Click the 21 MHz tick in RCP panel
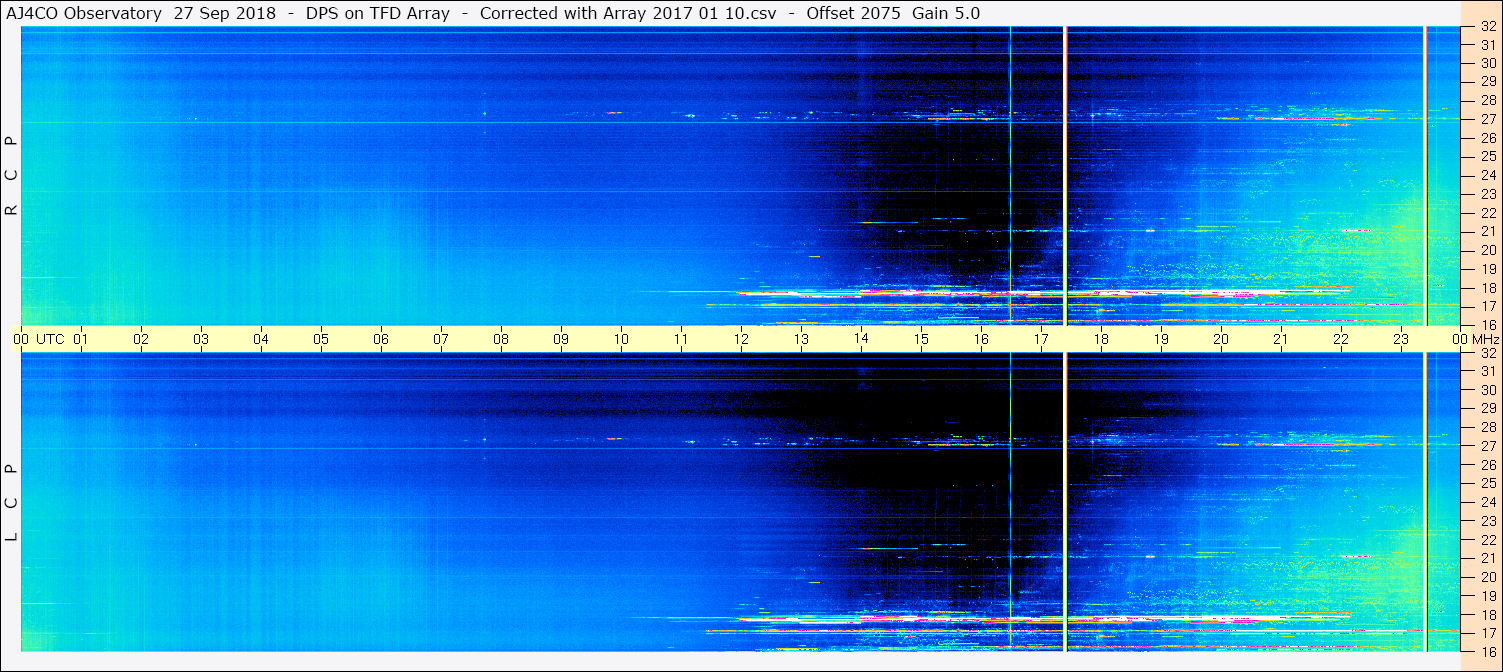Screen dimensions: 1503x672 tap(1487, 231)
